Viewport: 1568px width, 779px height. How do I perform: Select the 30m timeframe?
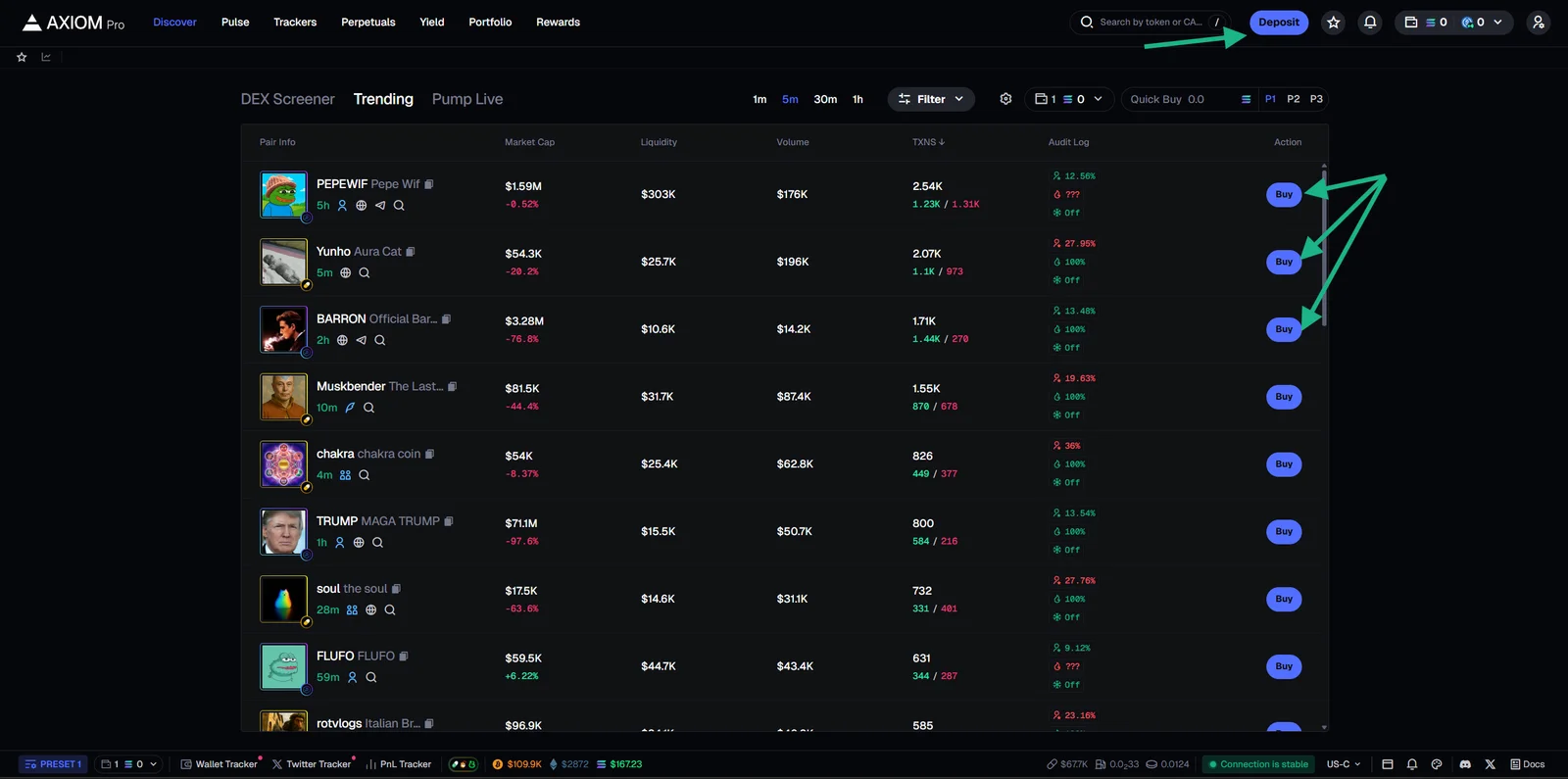[825, 99]
